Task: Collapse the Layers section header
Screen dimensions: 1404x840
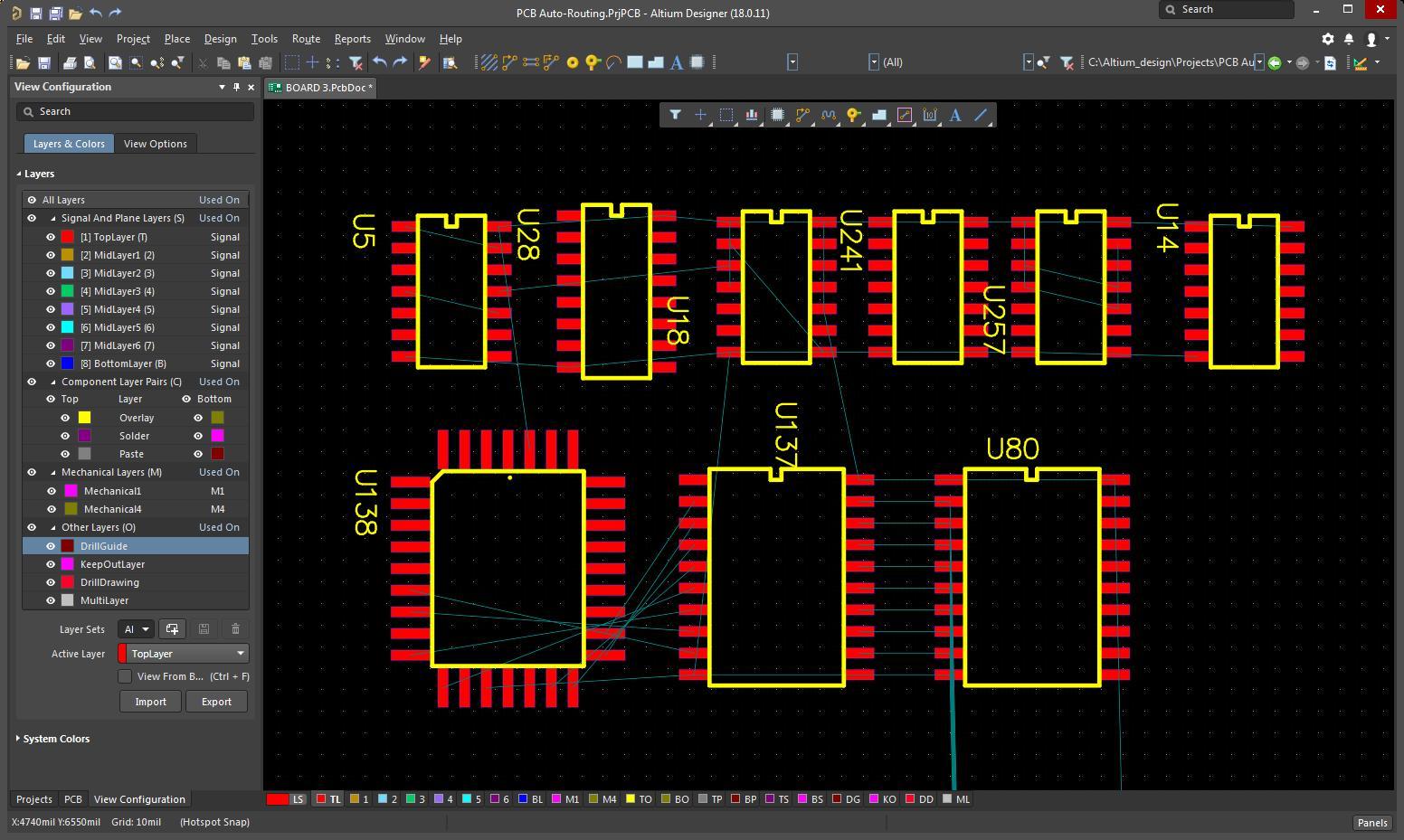Action: pyautogui.click(x=36, y=174)
